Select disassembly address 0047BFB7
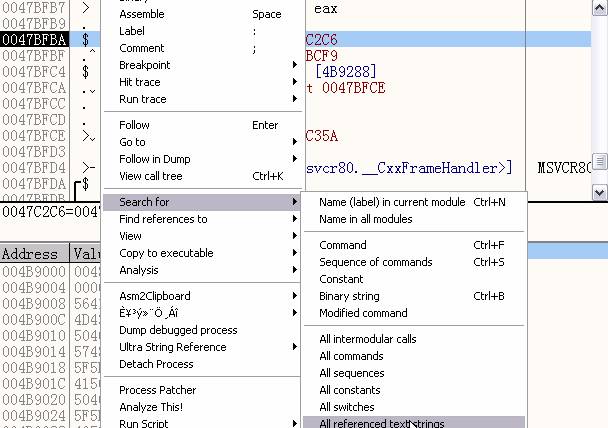Screen dimensions: 608x428 coord(34,8)
